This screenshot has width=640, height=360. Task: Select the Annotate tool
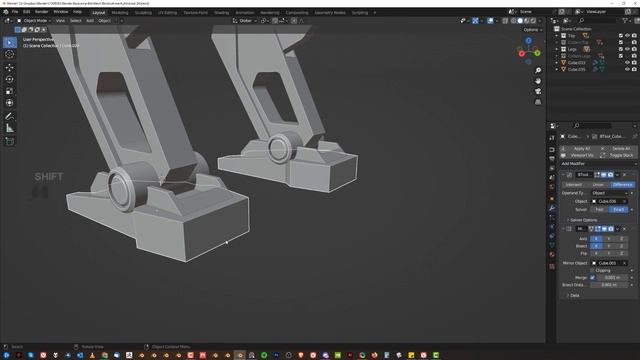pos(10,116)
